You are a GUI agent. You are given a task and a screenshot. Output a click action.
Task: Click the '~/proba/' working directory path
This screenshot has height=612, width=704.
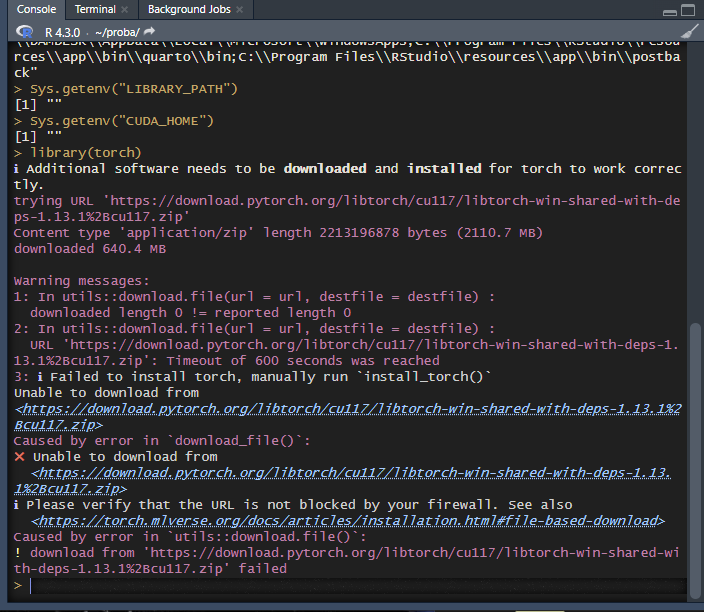pos(117,32)
